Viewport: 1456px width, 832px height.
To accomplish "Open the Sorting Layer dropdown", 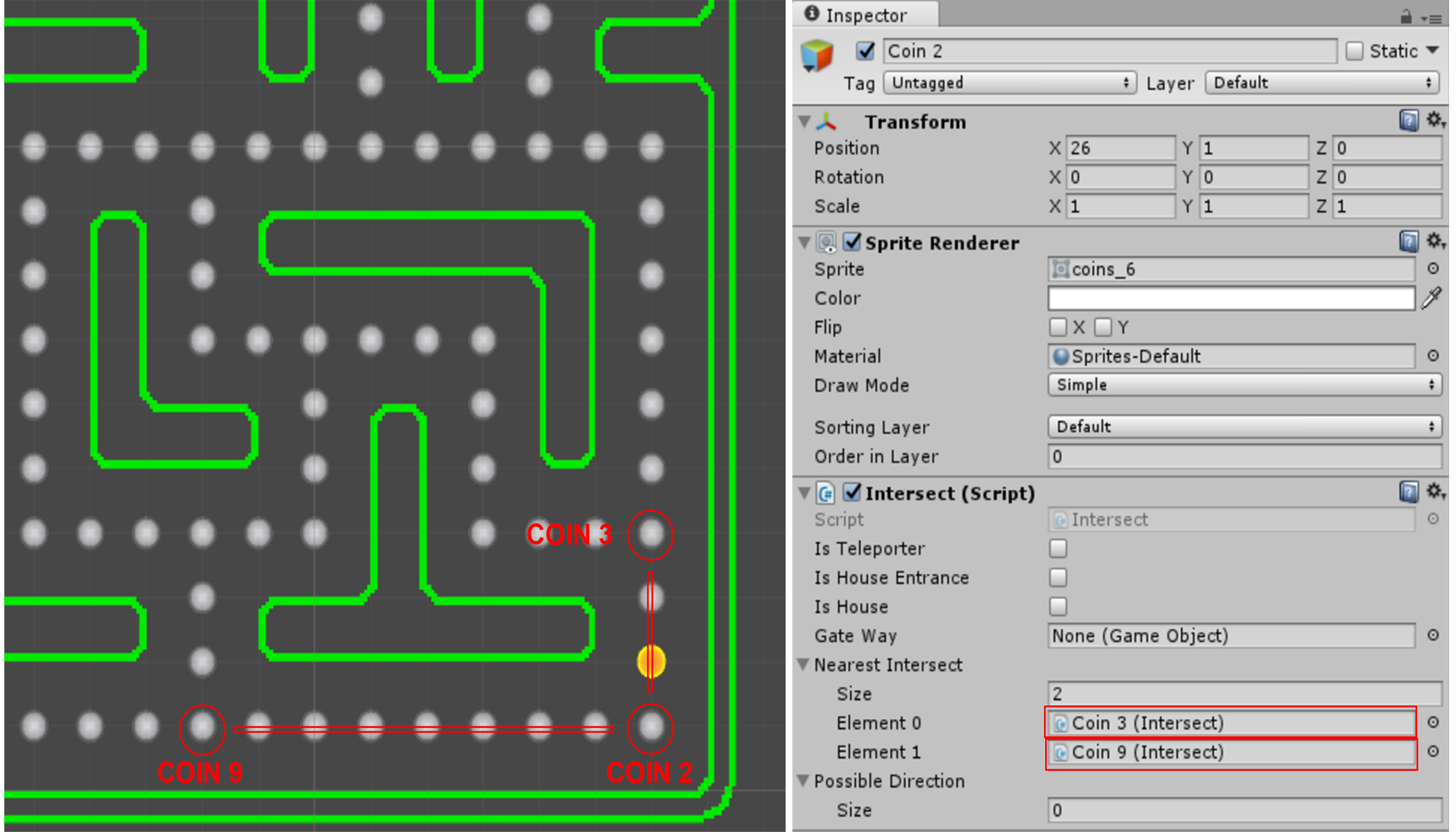I will [x=1245, y=426].
